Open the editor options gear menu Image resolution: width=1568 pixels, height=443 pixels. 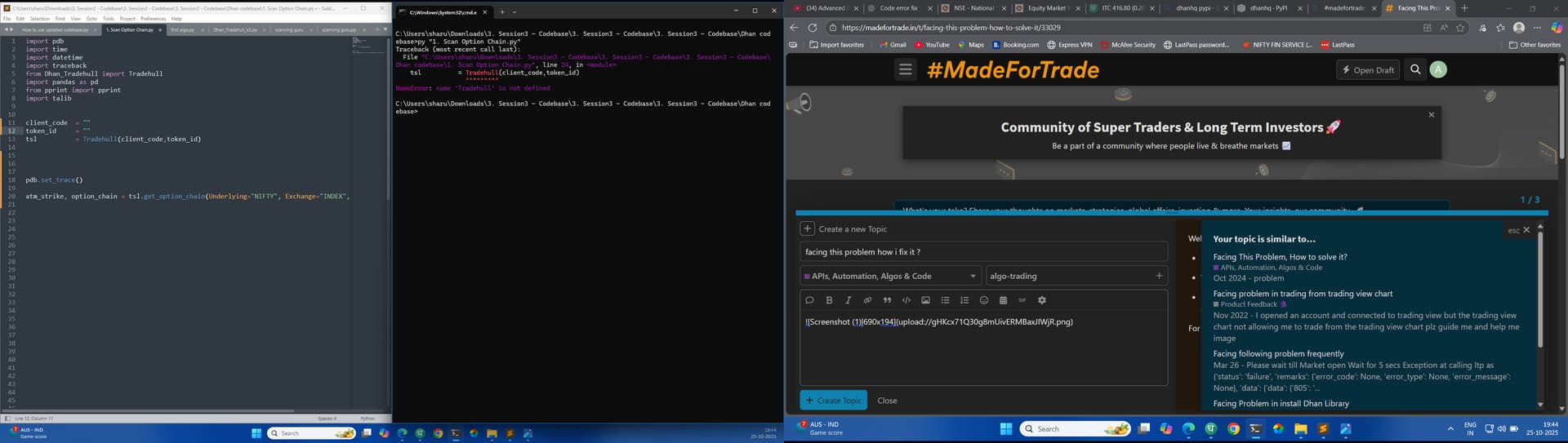pyautogui.click(x=1041, y=300)
